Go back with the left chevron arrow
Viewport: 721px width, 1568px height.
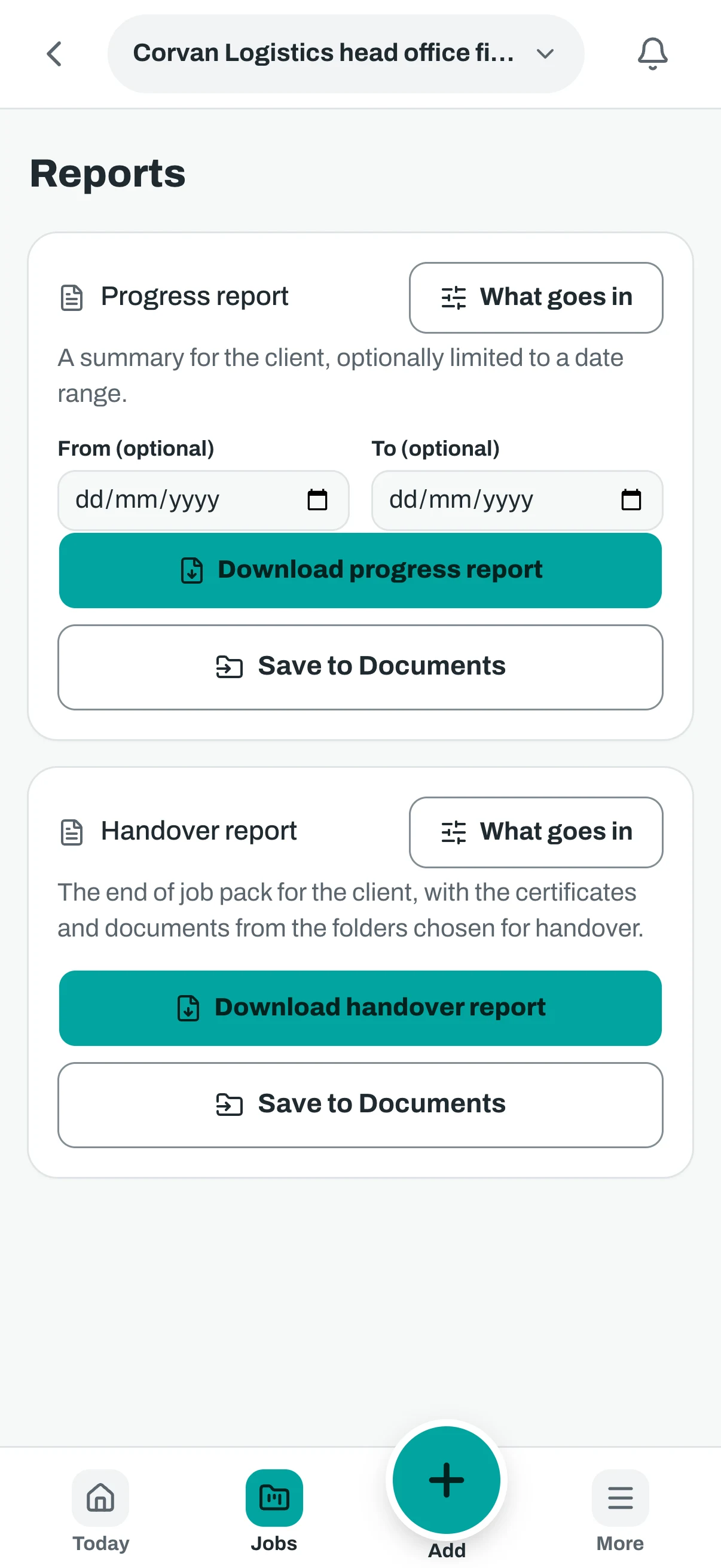(x=54, y=54)
